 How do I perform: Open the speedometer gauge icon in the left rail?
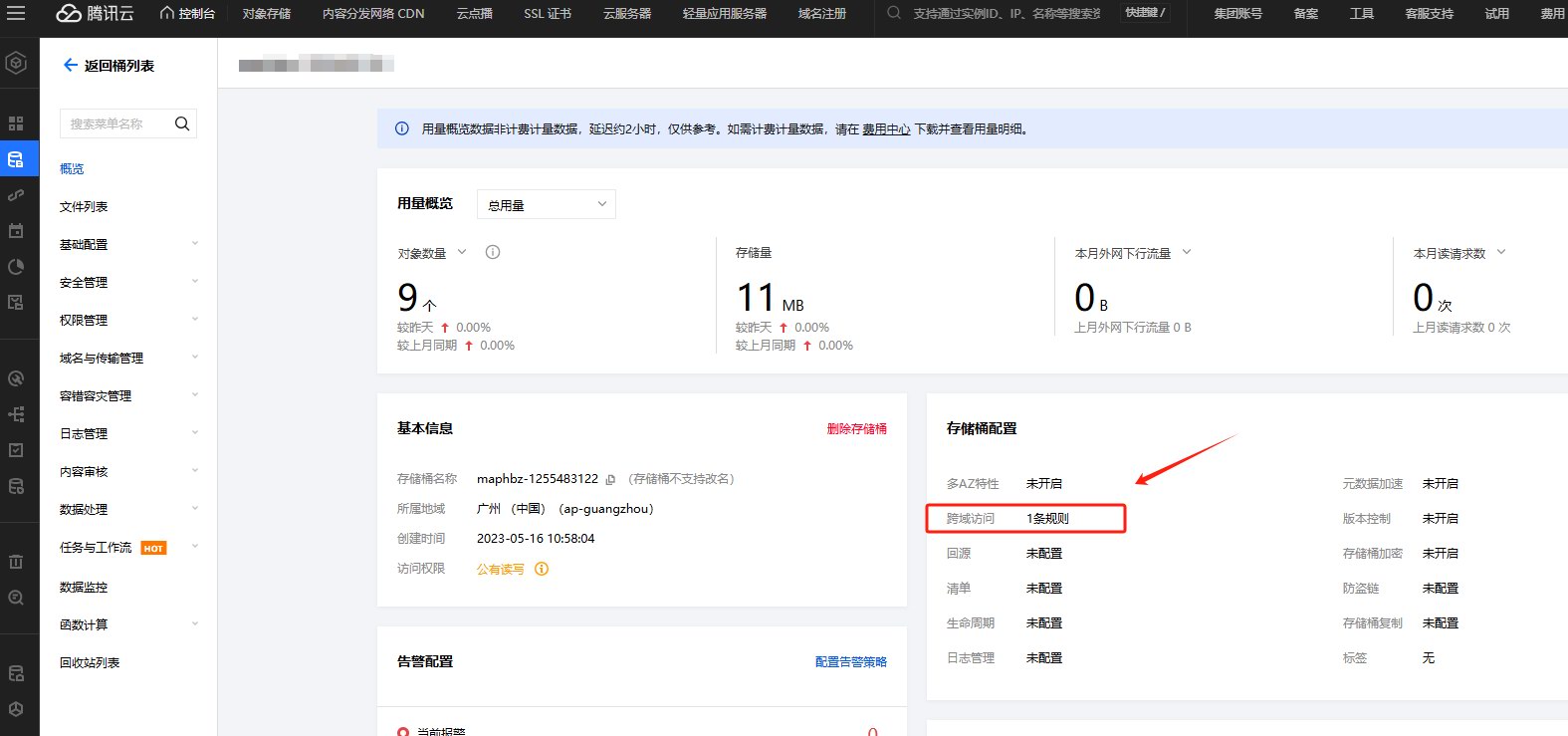(x=16, y=378)
